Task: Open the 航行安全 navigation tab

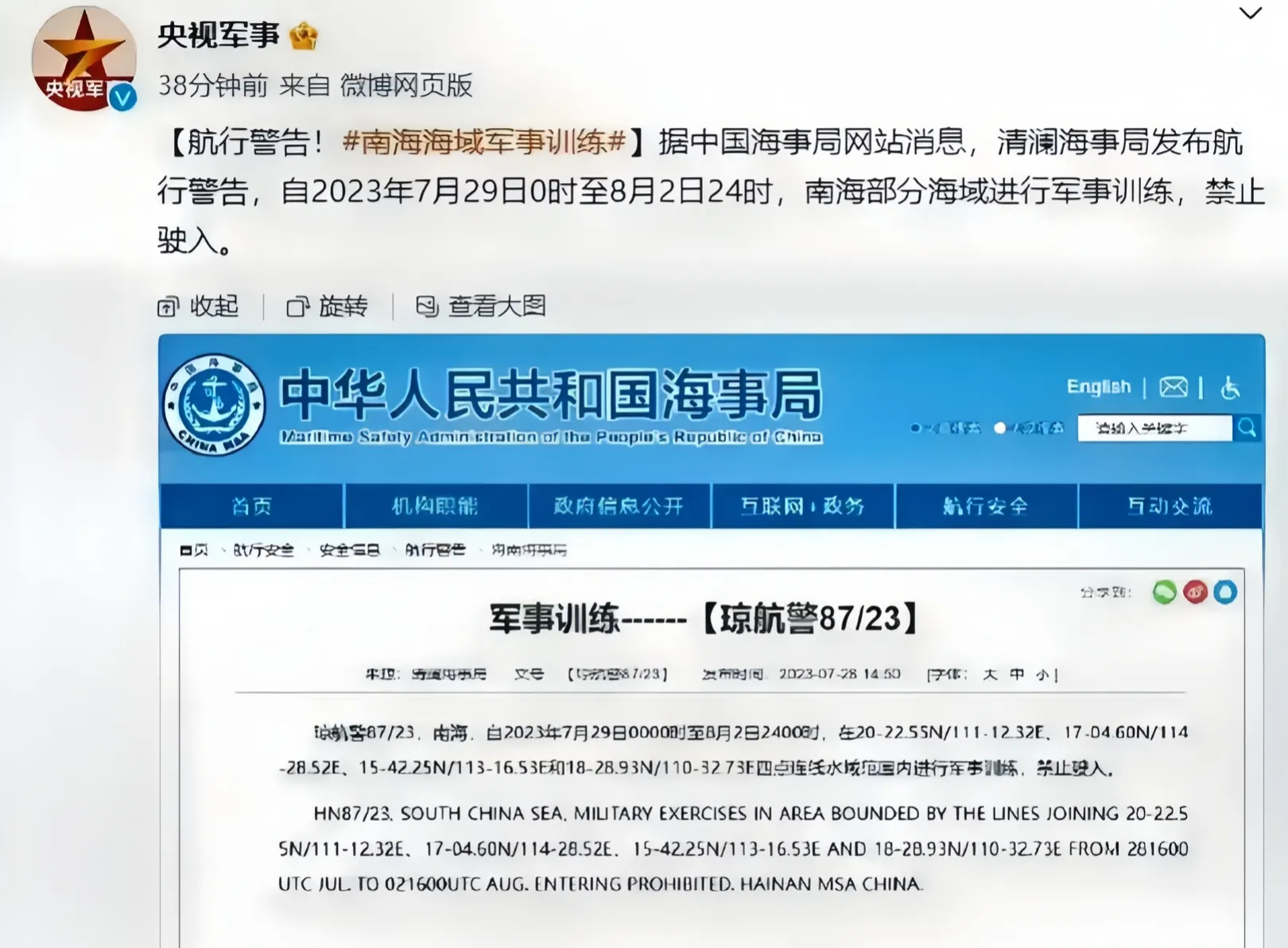Action: click(986, 506)
